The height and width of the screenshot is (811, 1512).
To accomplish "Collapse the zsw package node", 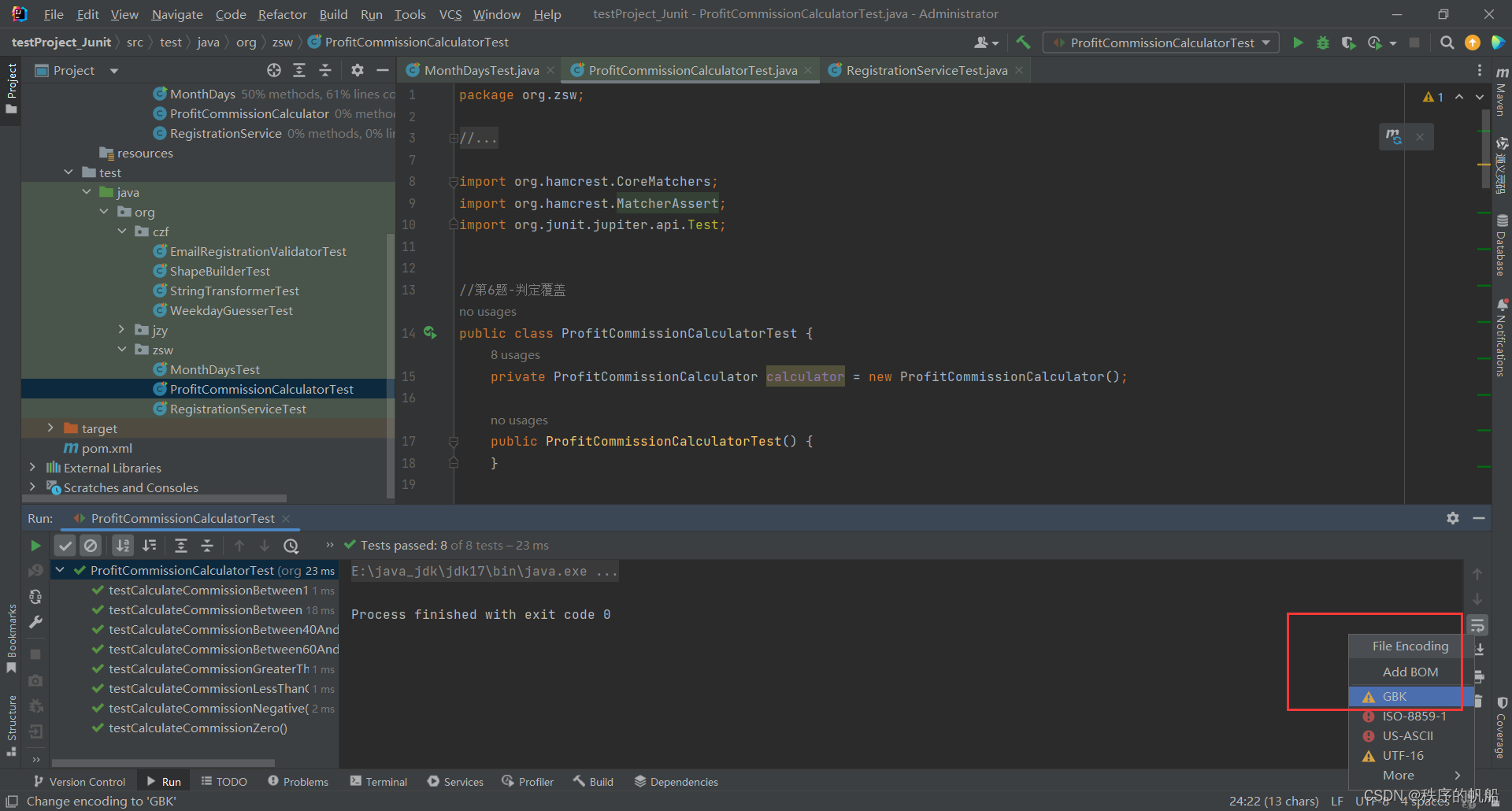I will coord(122,349).
